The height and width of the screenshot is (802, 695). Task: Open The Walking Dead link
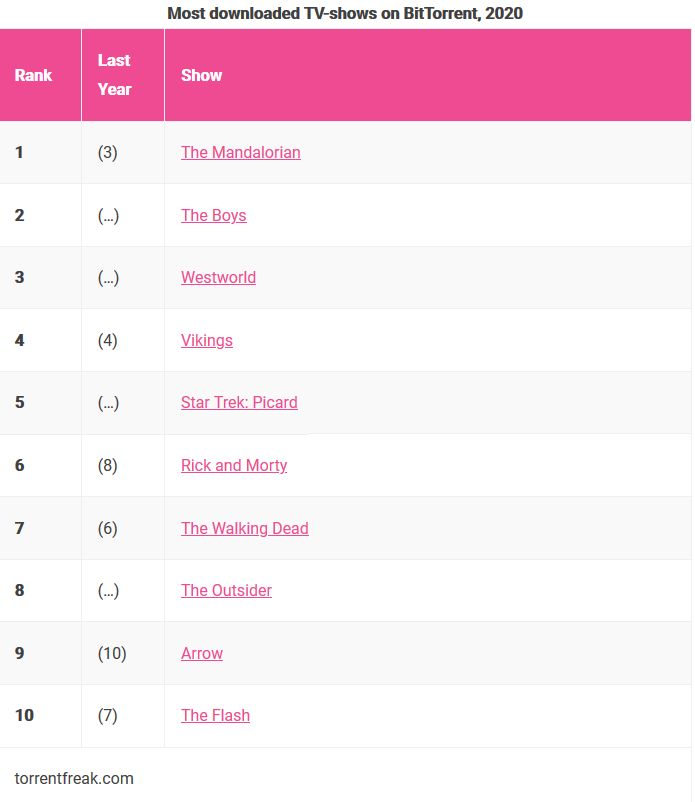(244, 529)
